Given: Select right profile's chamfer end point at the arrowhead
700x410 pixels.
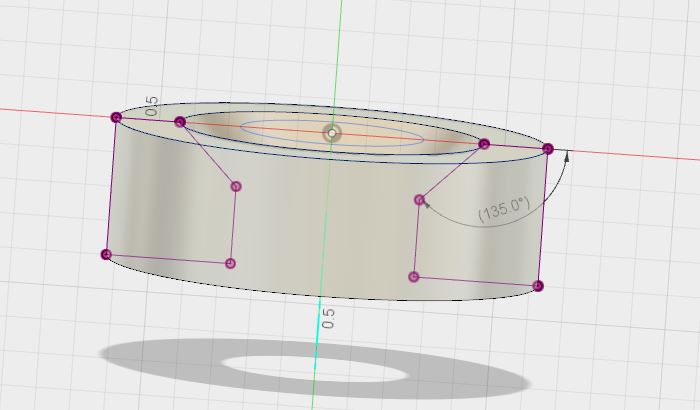Looking at the screenshot, I should pos(419,200).
